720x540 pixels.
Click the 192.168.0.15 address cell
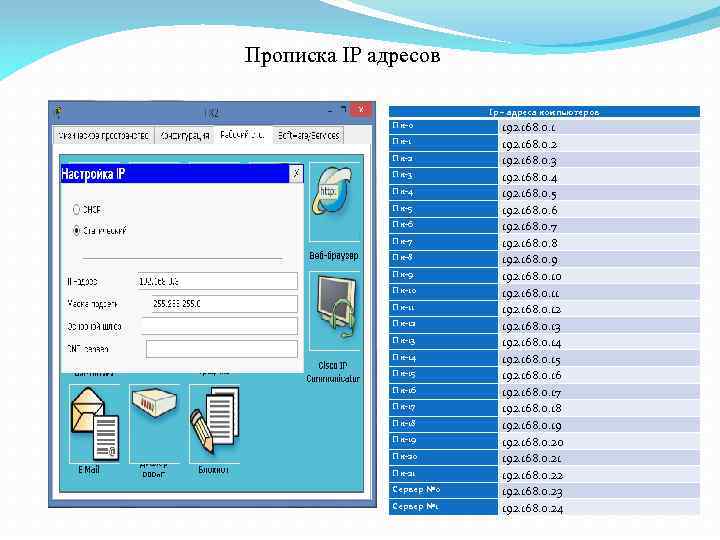pyautogui.click(x=599, y=359)
